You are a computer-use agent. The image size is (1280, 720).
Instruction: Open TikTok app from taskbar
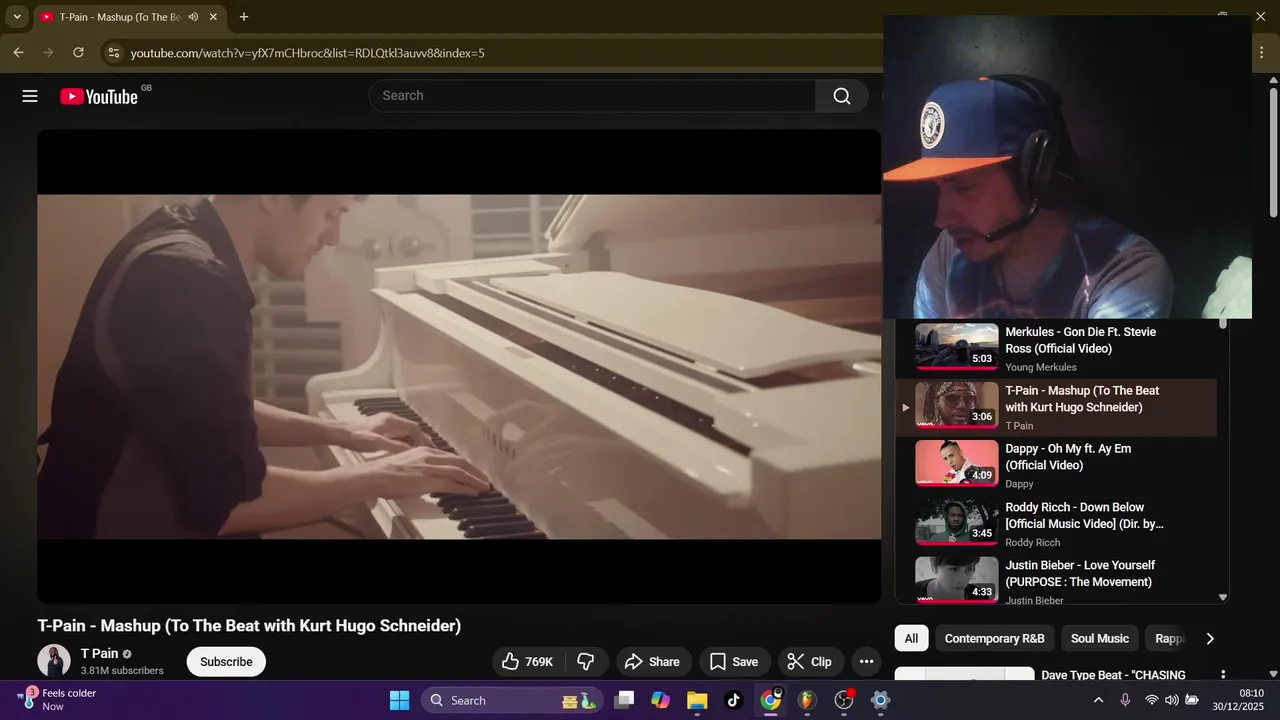click(x=733, y=700)
